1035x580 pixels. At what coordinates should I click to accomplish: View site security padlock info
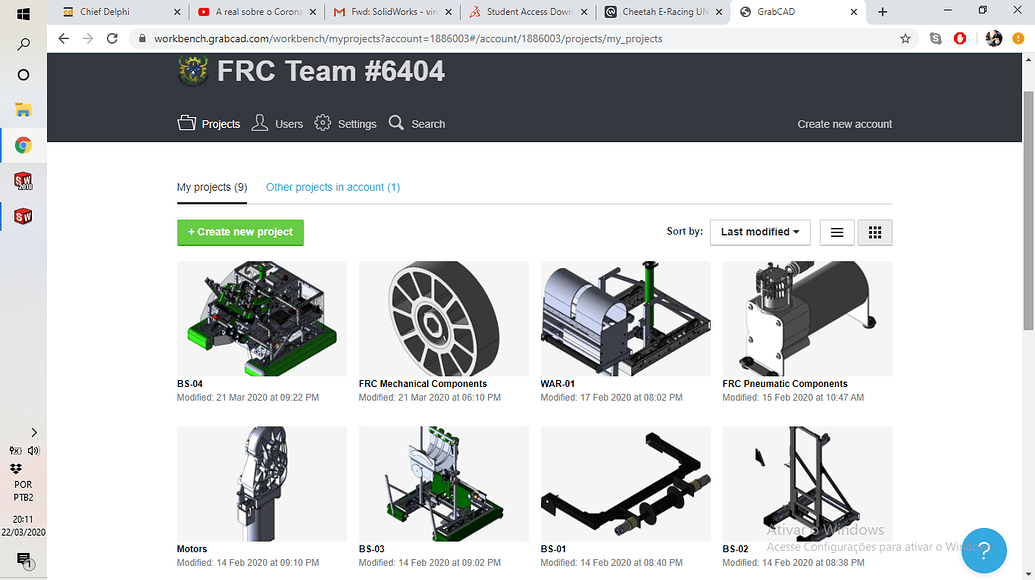click(x=142, y=38)
